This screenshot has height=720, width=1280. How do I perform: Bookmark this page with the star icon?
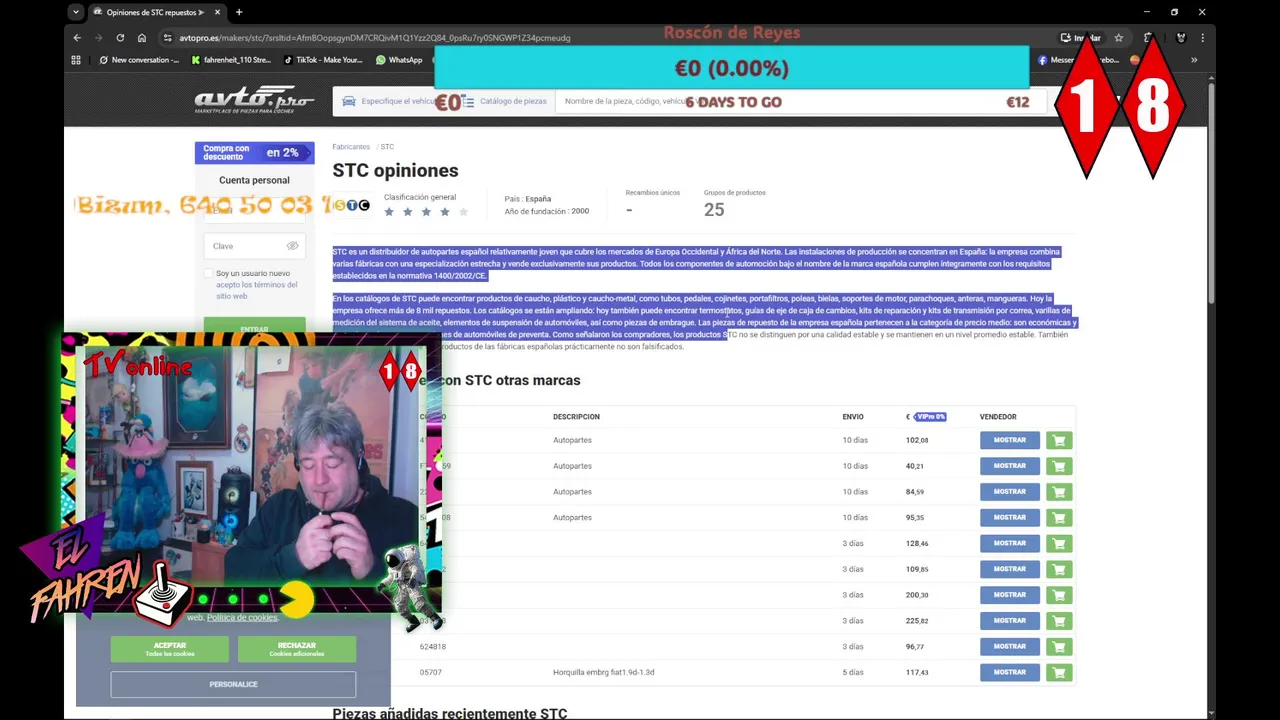1119,38
